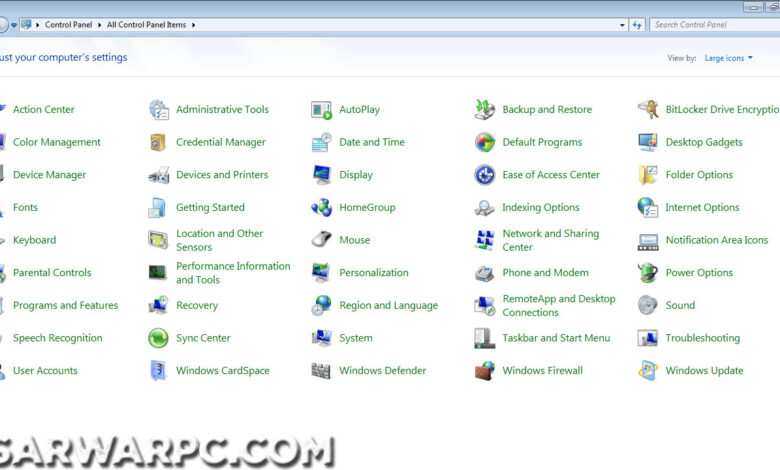
Task: Open the Default Programs icon
Action: click(x=485, y=142)
